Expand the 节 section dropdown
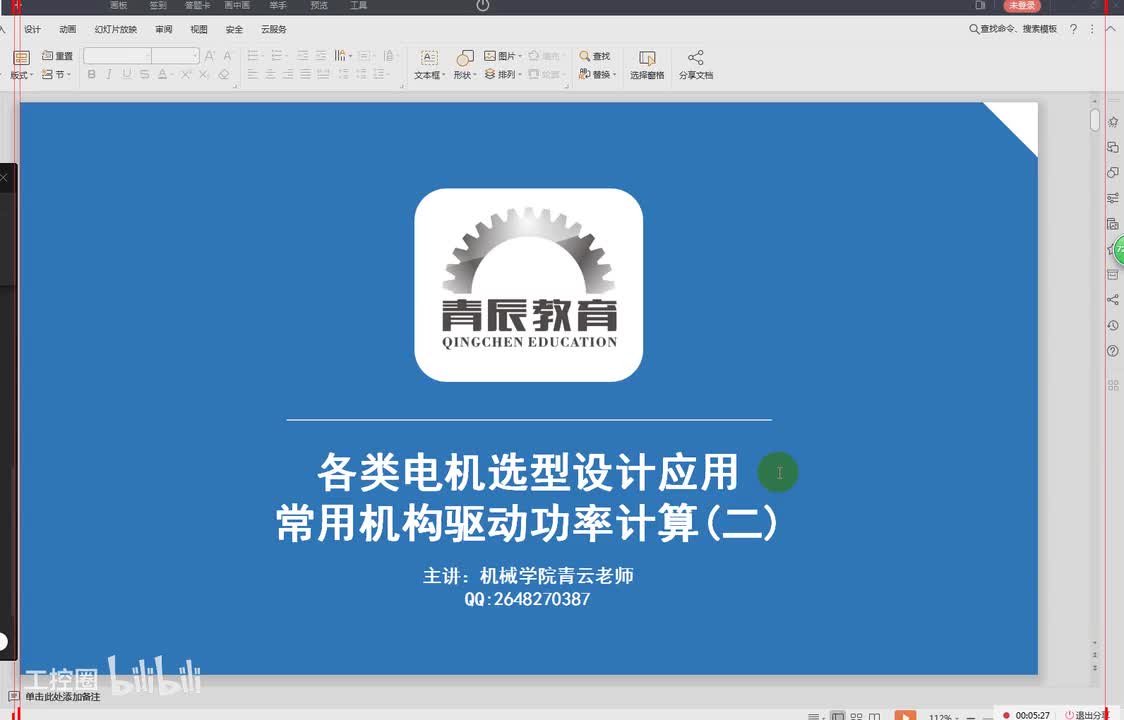The width and height of the screenshot is (1124, 720). 56,74
